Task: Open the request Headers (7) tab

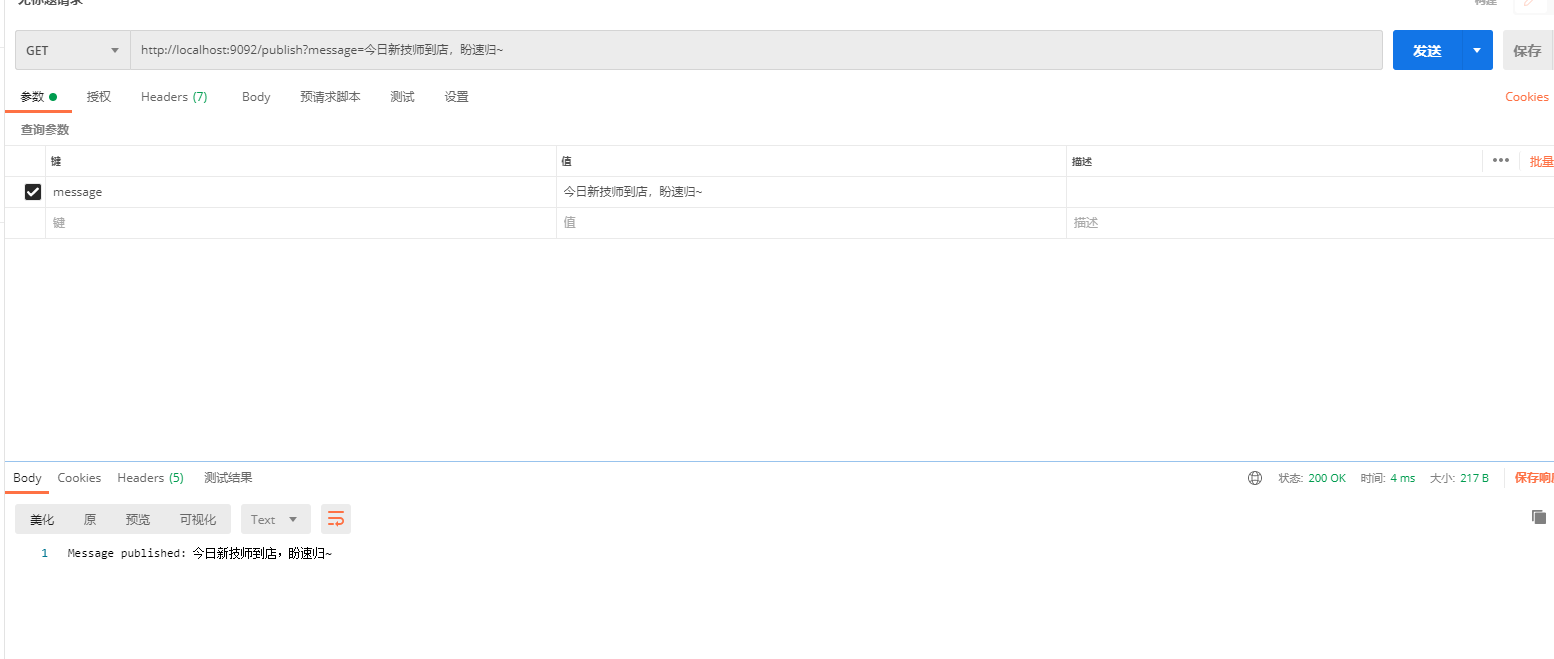Action: point(174,97)
